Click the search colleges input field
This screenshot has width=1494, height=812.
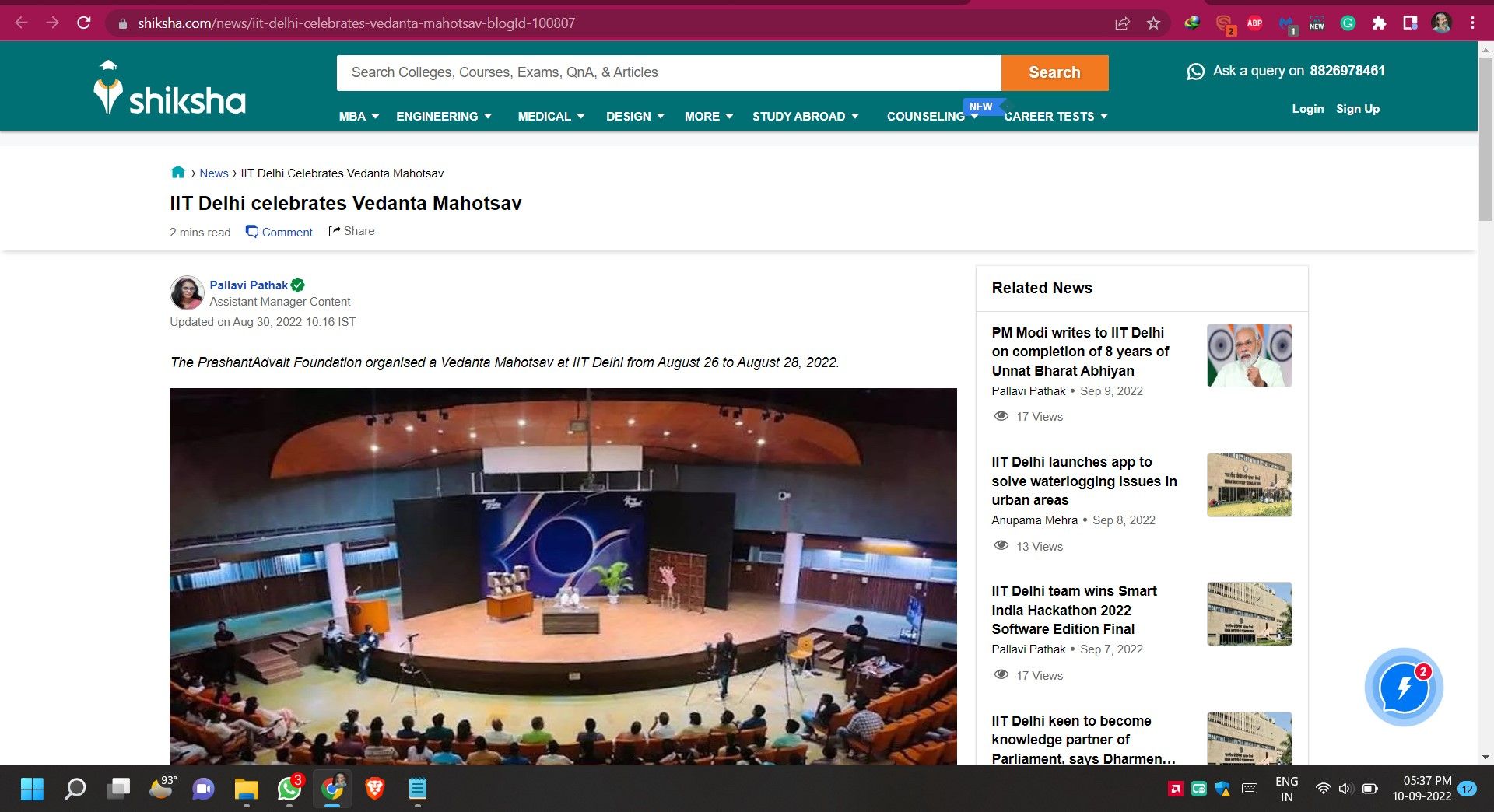(x=668, y=72)
